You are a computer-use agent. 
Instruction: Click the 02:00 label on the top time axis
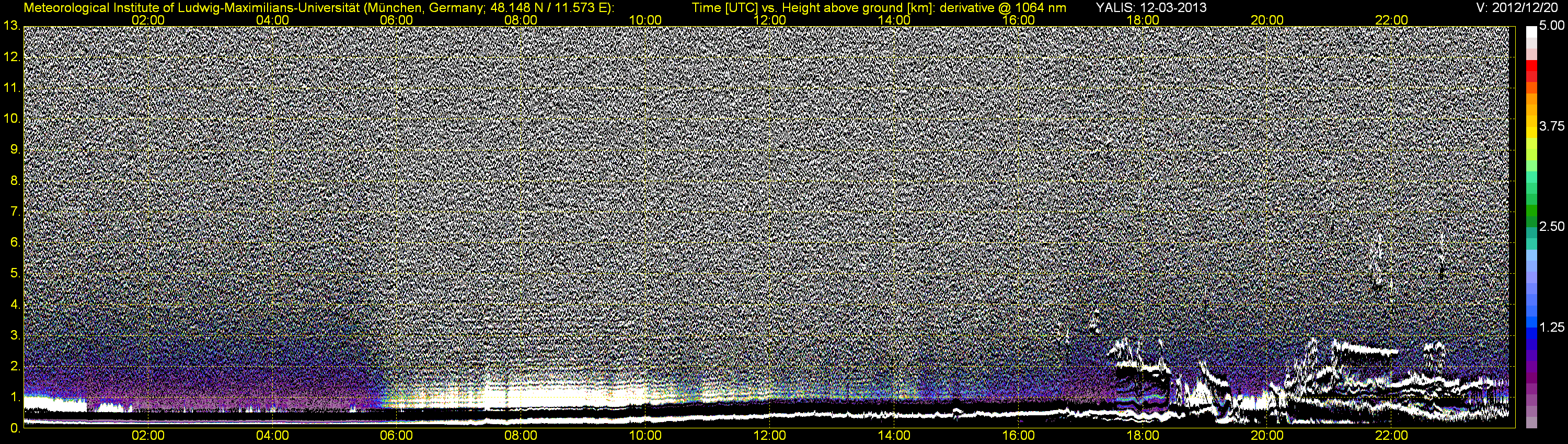pos(148,20)
